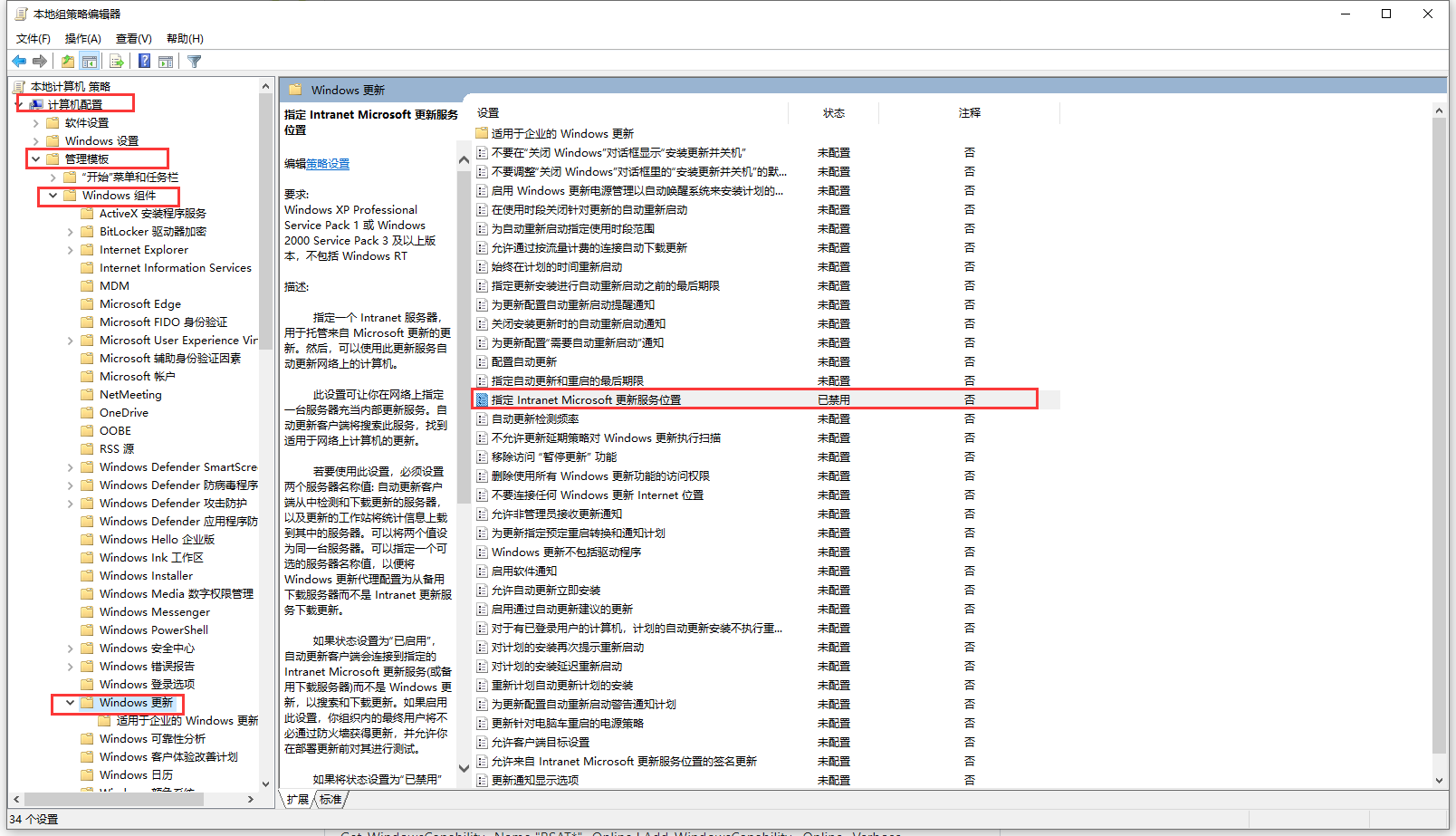1456x836 pixels.
Task: Sort by the 注释 column header
Action: [969, 113]
